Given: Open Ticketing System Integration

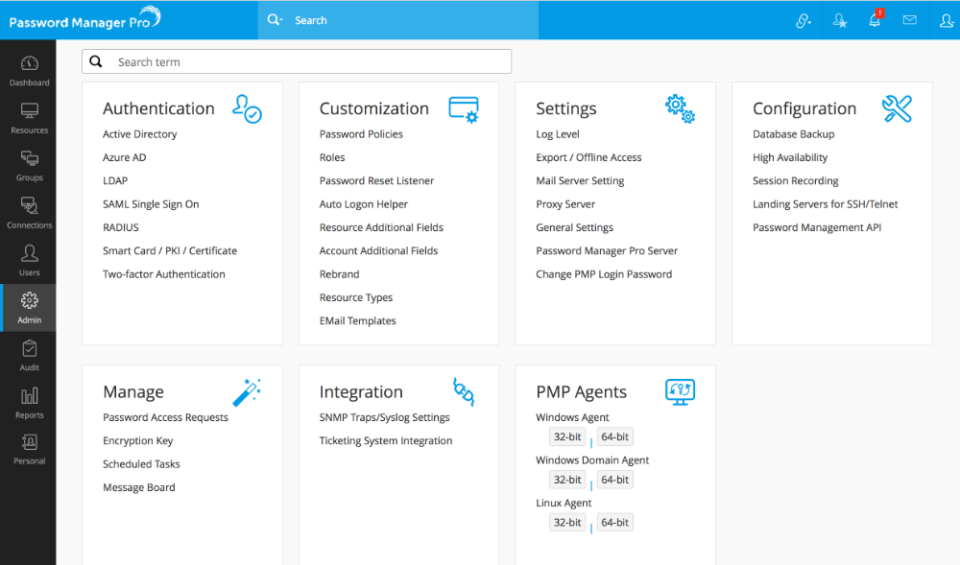Looking at the screenshot, I should pos(386,441).
